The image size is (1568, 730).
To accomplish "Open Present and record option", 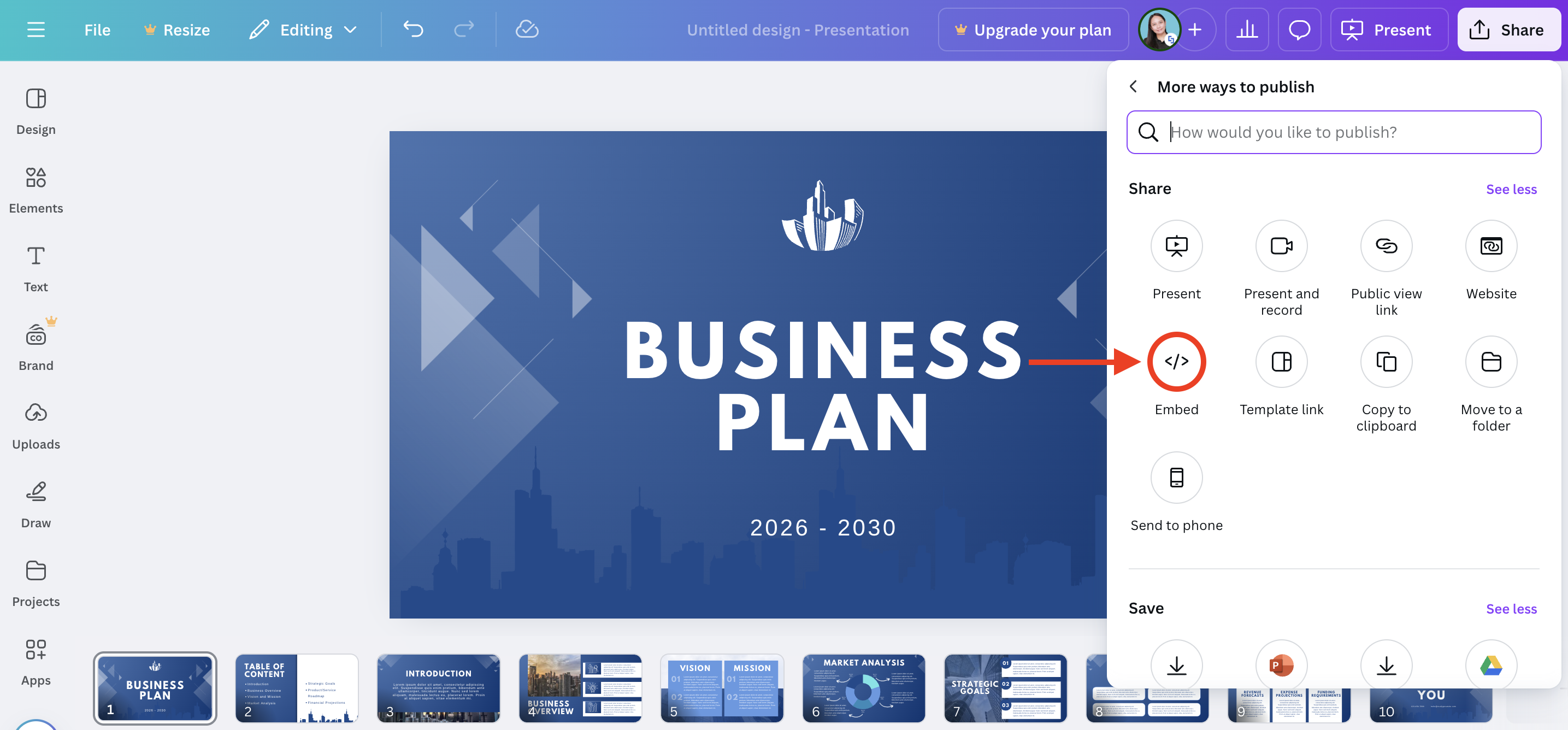I will (x=1281, y=246).
